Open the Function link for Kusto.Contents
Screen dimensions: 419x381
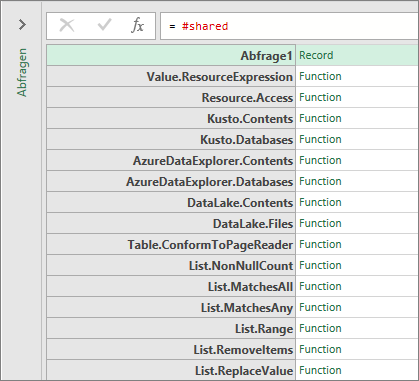point(320,118)
